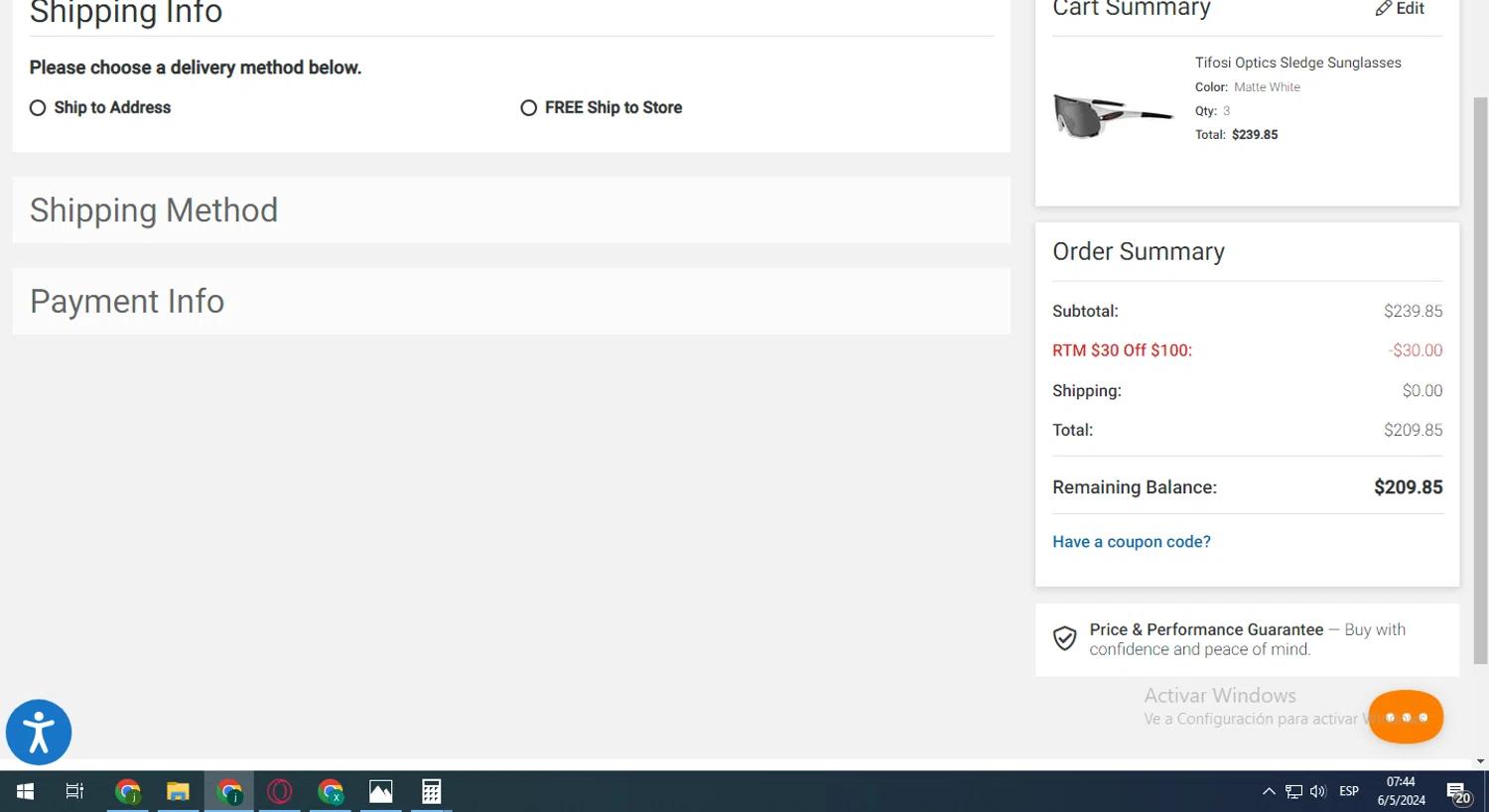Screen dimensions: 1489x812
Task: Open Opera browser from the taskbar
Action: point(280,791)
